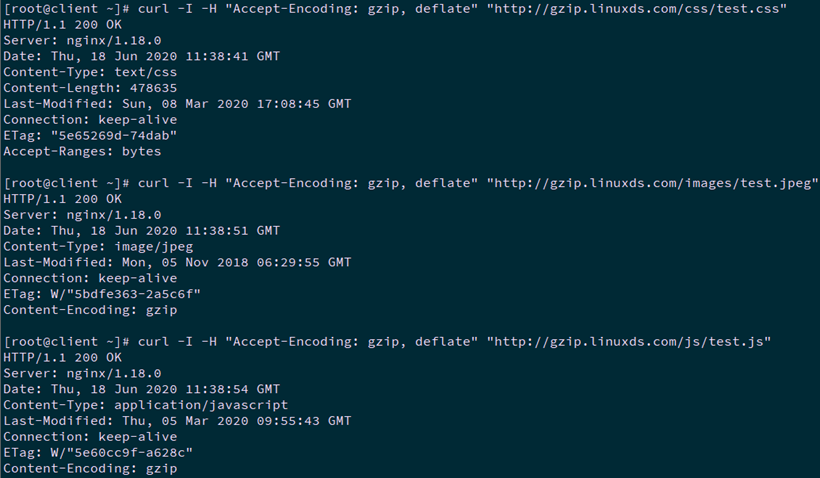820x478 pixels.
Task: Click Last-Modified Sun, 08 Mar 2020 line
Action: click(177, 104)
